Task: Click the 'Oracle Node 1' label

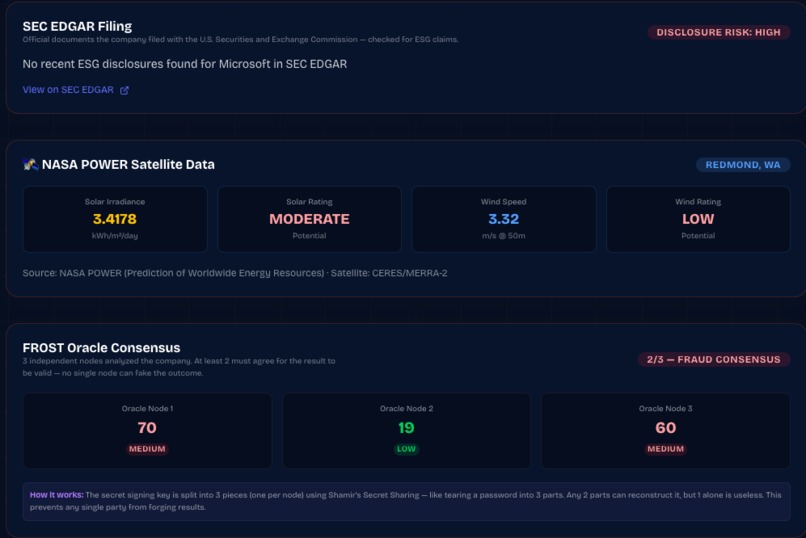Action: click(147, 409)
